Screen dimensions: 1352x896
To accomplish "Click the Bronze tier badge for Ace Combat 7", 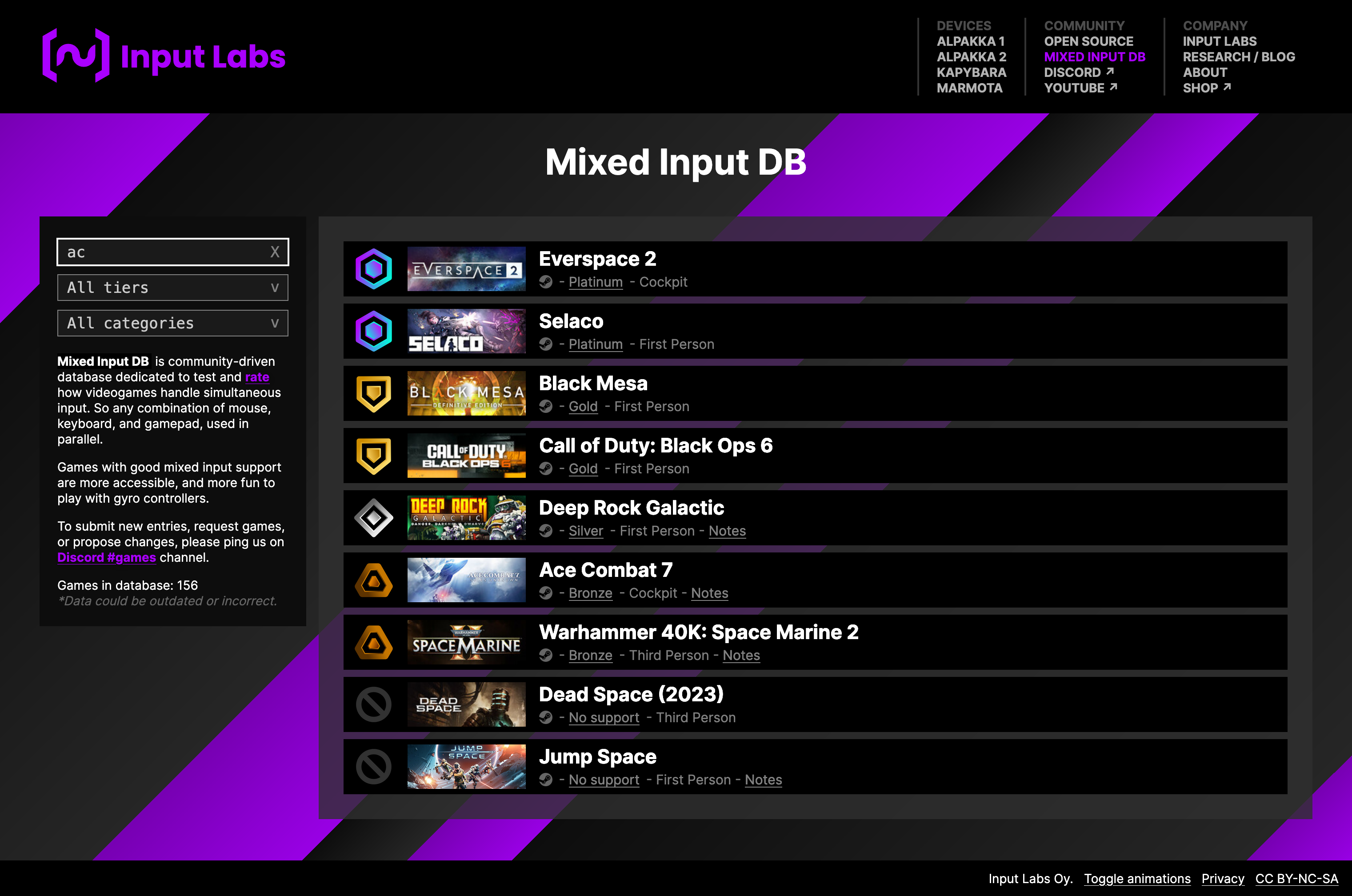I will [x=374, y=580].
